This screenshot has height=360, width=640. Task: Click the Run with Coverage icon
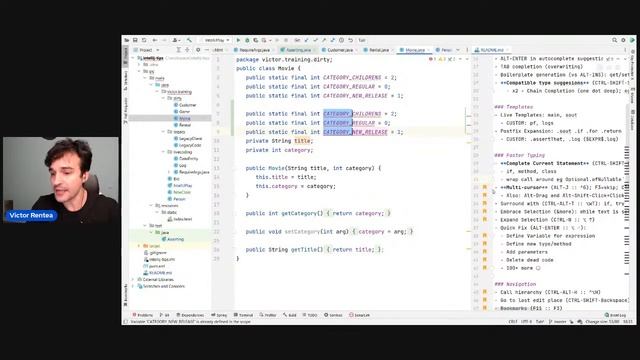click(256, 40)
